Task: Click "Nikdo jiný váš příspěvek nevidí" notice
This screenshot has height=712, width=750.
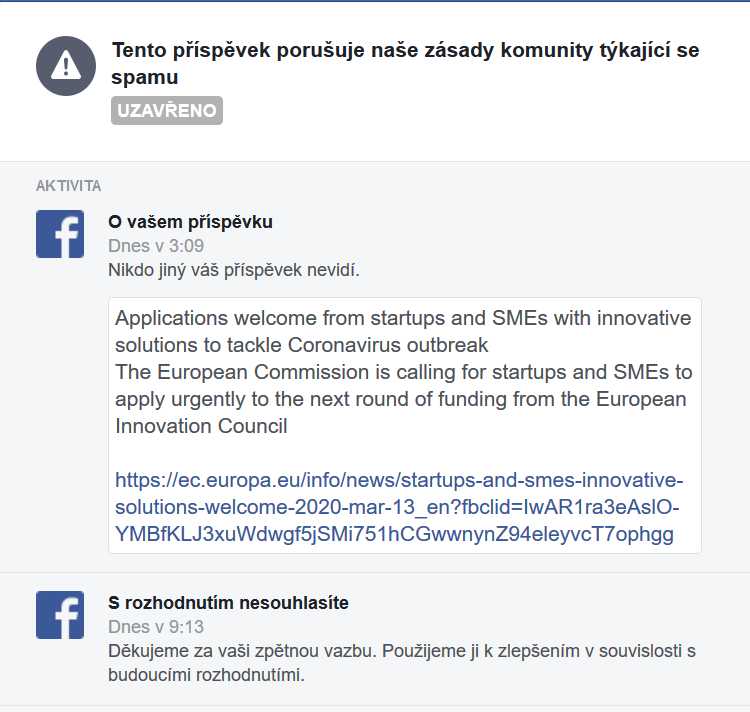Action: coord(233,270)
